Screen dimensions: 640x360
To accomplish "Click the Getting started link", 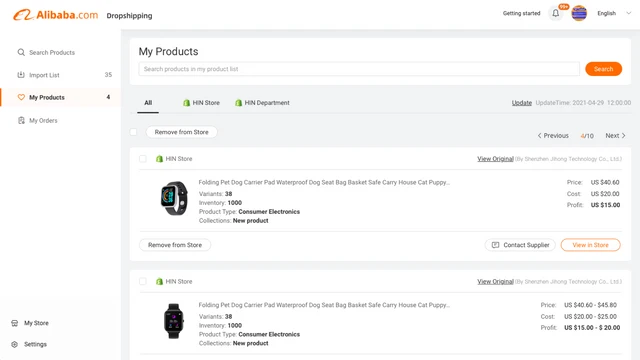I will (x=521, y=13).
